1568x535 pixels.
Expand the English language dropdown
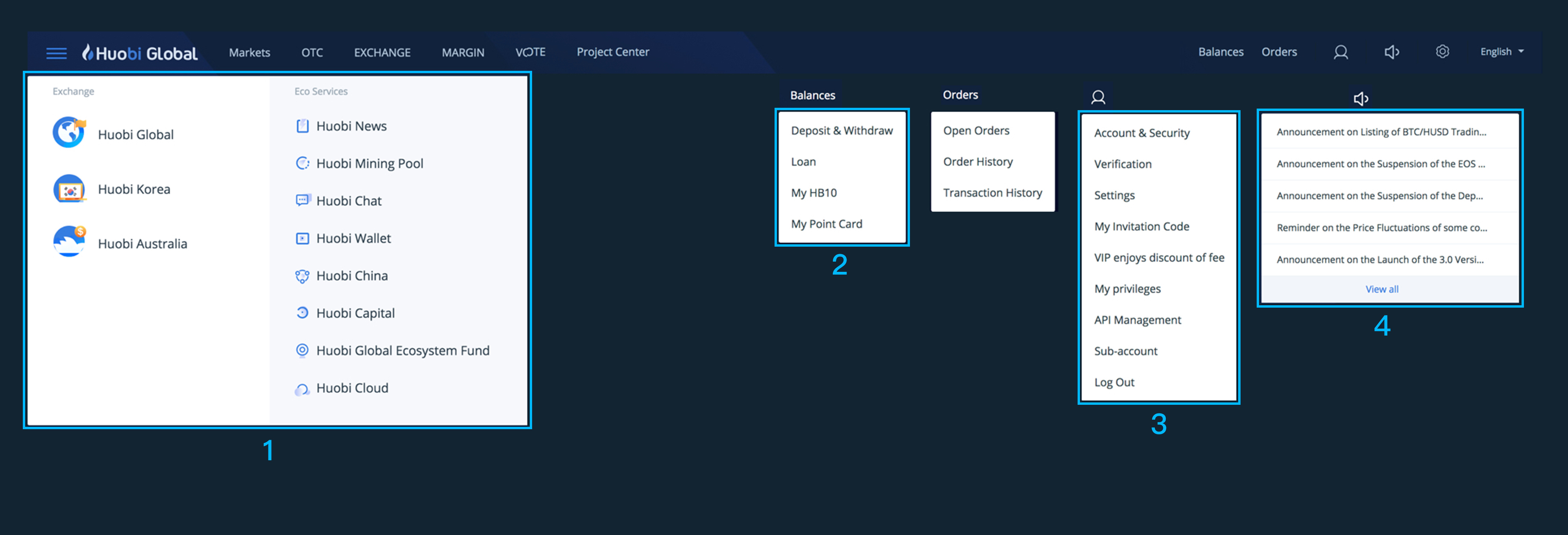tap(1501, 52)
